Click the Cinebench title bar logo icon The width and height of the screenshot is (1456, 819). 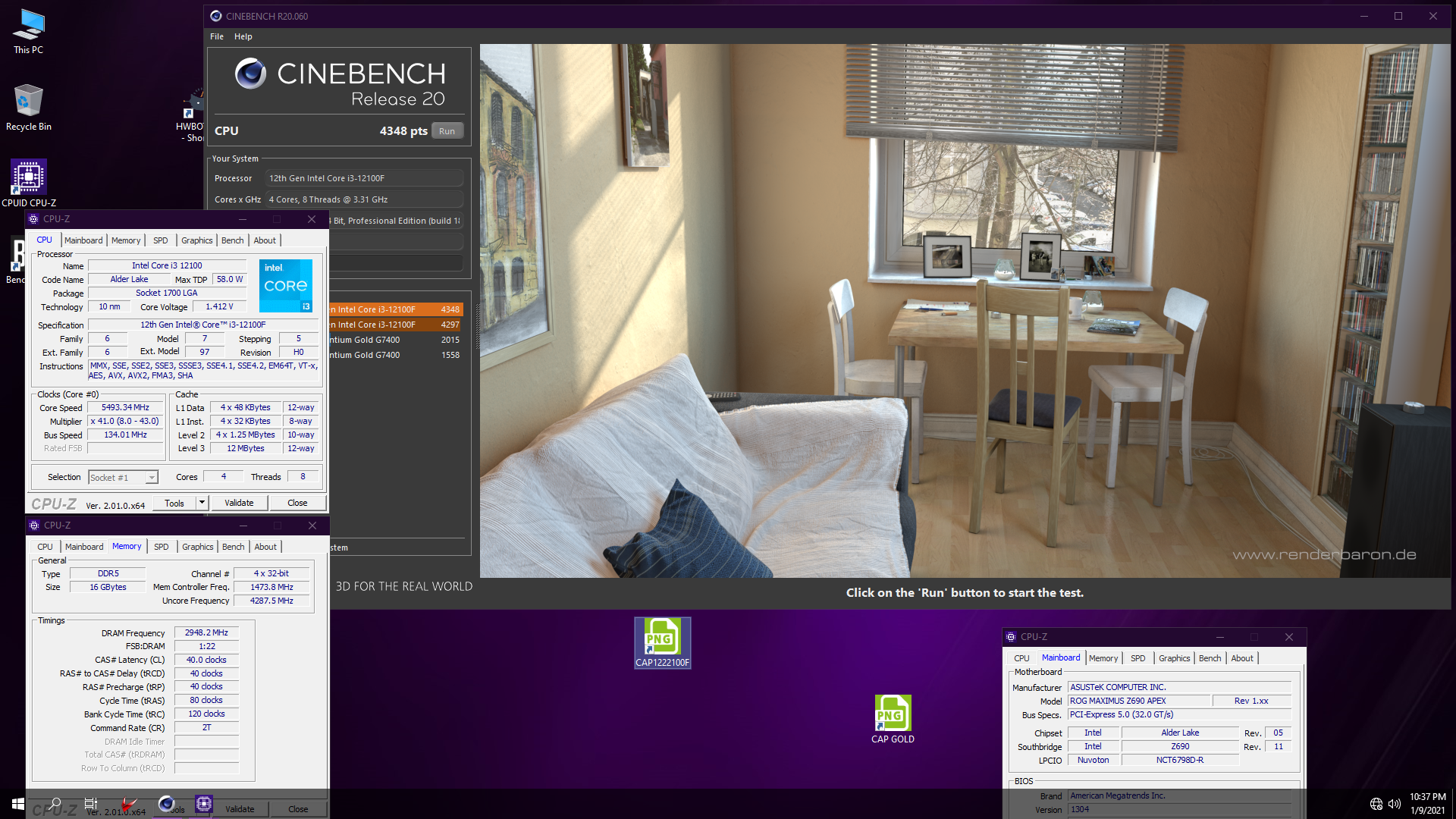pyautogui.click(x=216, y=16)
